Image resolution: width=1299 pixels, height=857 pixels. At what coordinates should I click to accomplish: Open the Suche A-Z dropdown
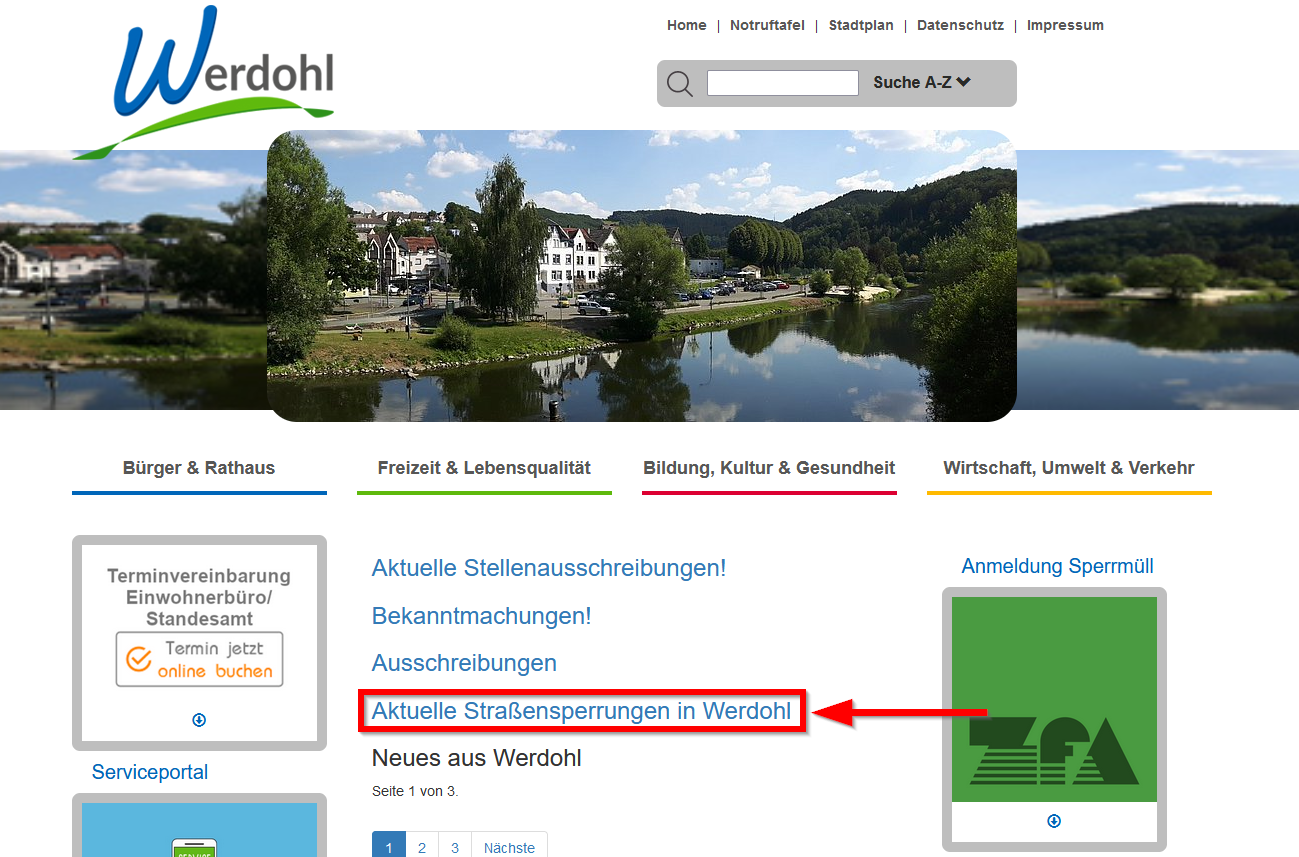pyautogui.click(x=922, y=83)
